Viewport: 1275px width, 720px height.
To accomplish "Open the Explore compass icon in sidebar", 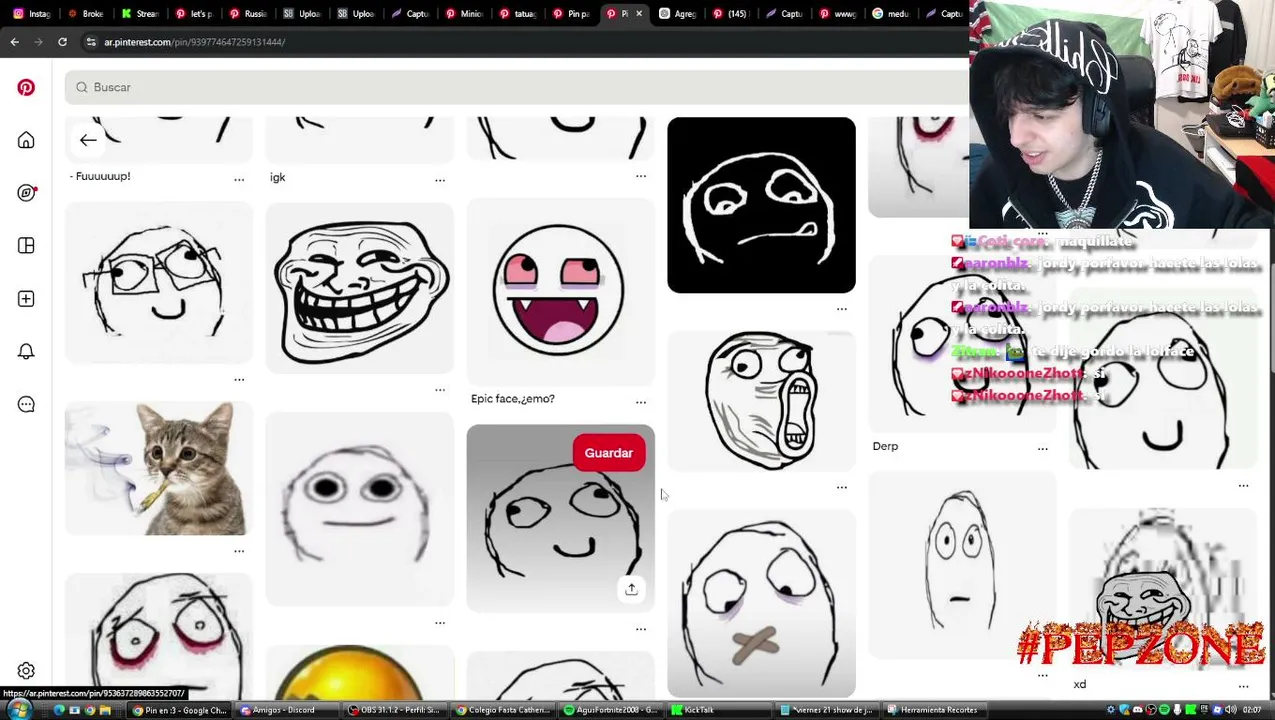I will [26, 193].
